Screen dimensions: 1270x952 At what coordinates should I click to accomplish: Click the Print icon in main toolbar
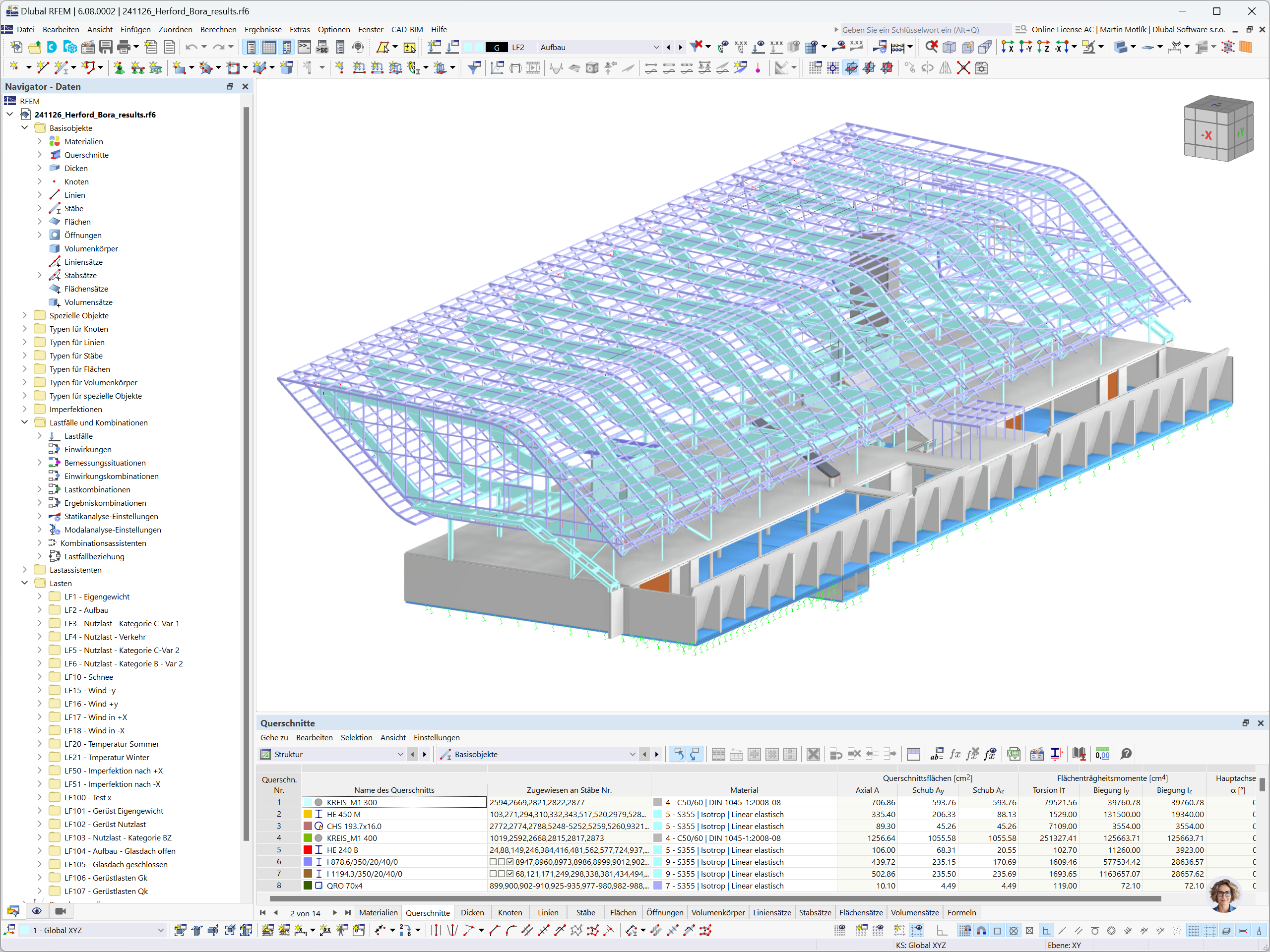(123, 47)
